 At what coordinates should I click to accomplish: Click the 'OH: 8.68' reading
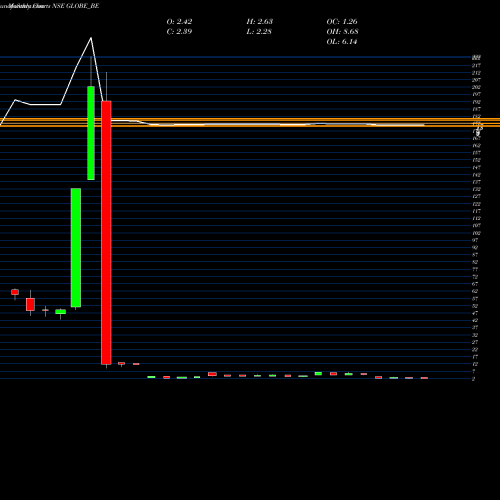(x=342, y=31)
